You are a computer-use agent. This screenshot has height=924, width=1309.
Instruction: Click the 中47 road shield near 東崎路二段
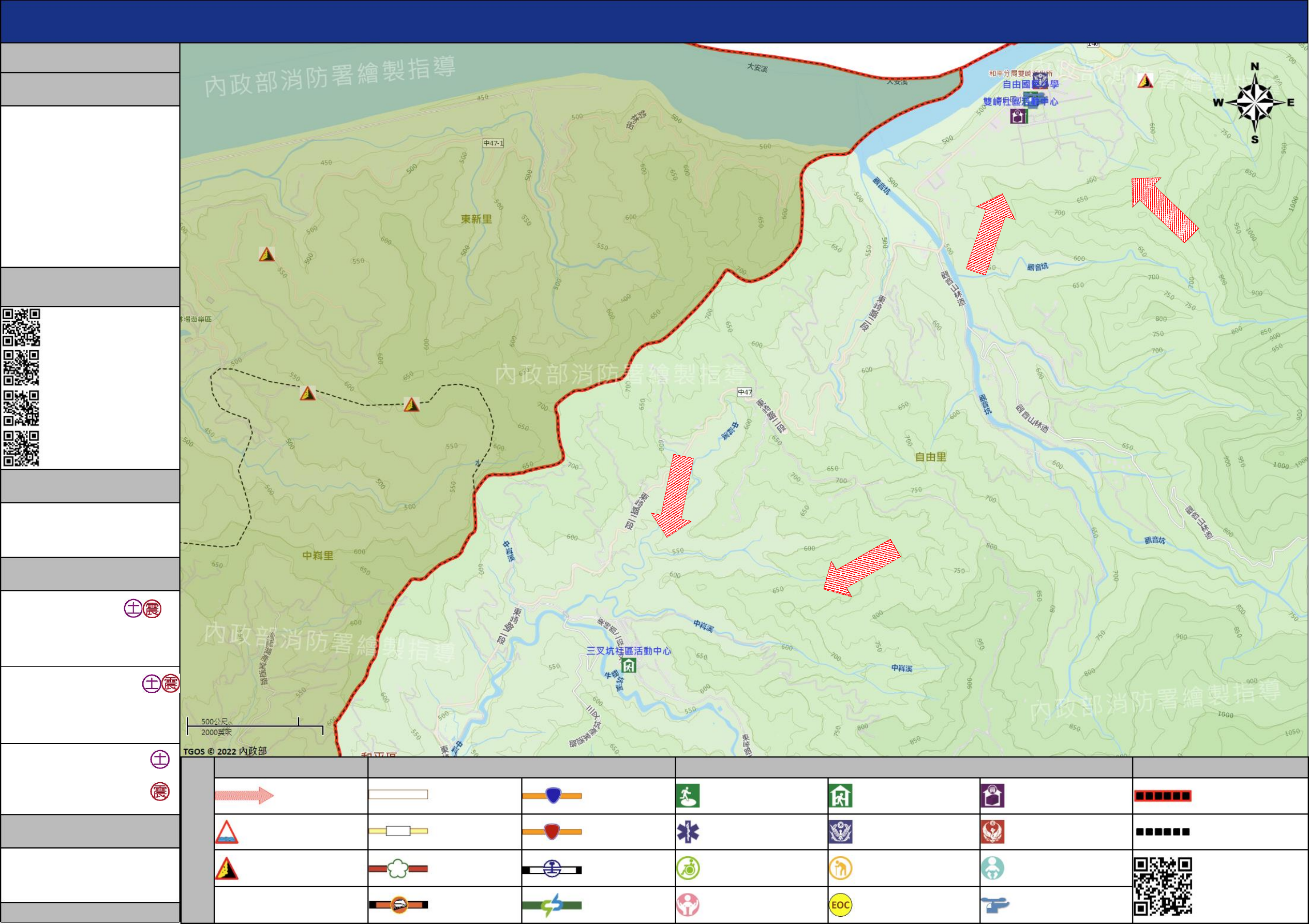(x=745, y=392)
